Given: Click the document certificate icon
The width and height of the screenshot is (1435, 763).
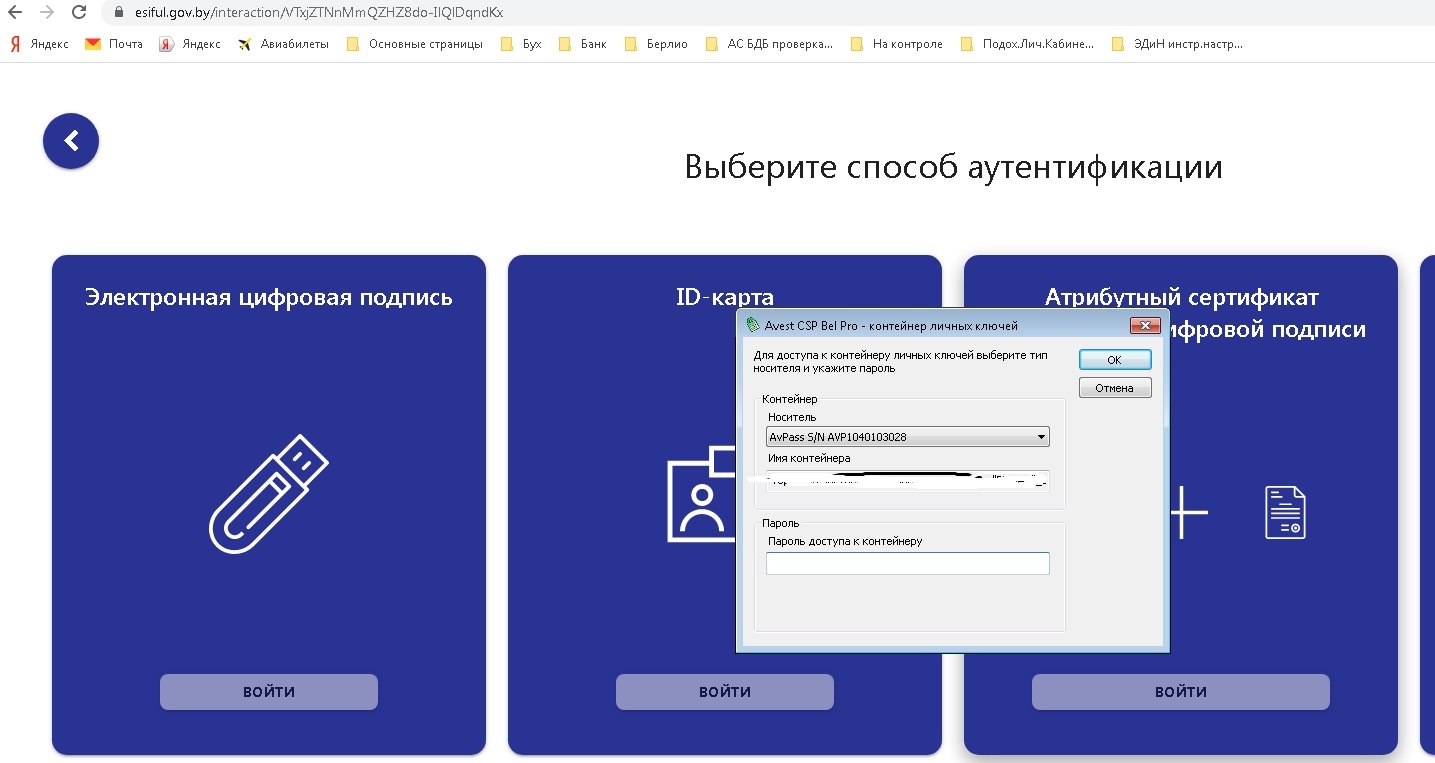Looking at the screenshot, I should tap(1284, 512).
